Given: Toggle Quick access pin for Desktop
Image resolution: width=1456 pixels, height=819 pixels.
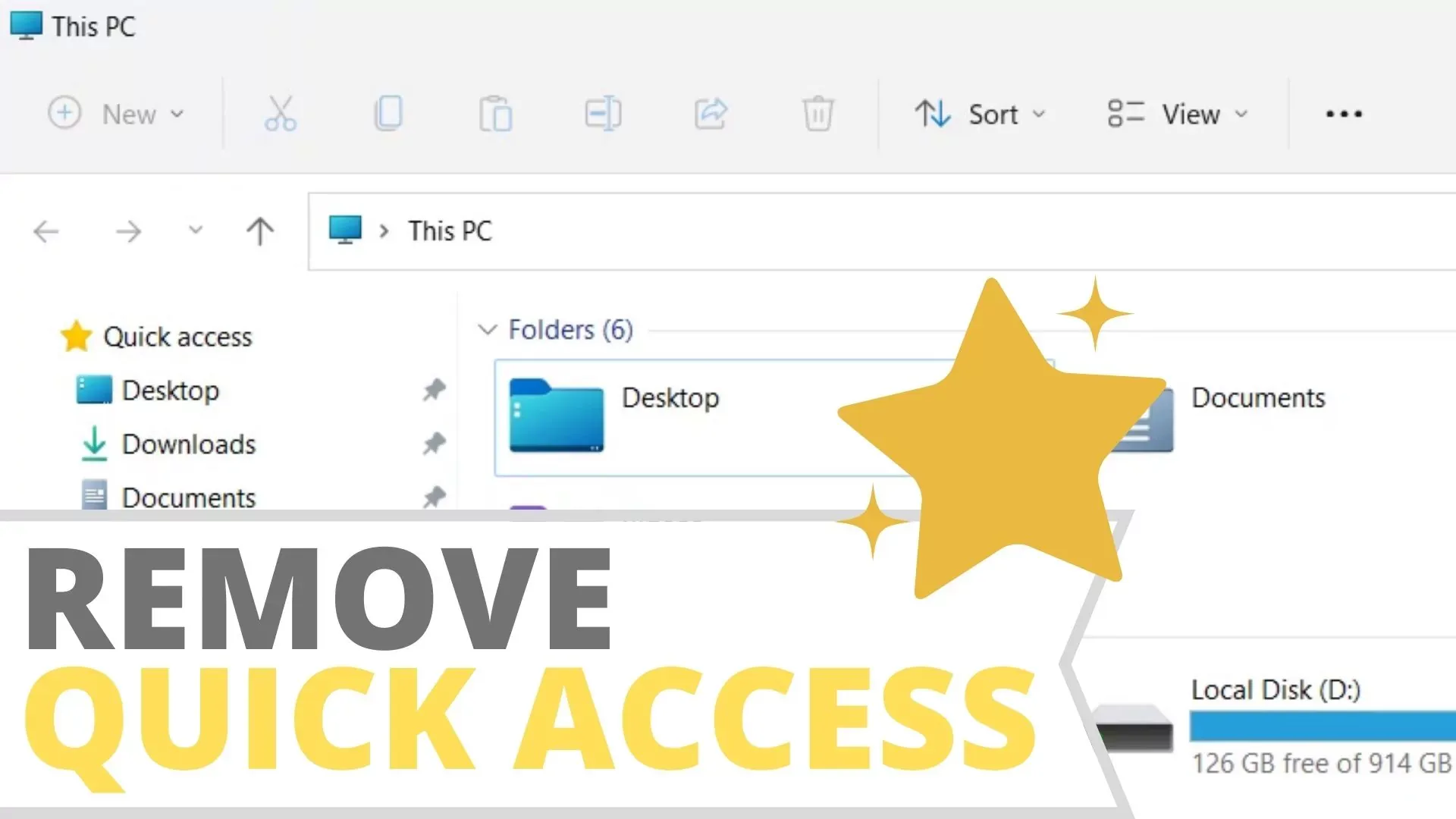Looking at the screenshot, I should click(433, 390).
